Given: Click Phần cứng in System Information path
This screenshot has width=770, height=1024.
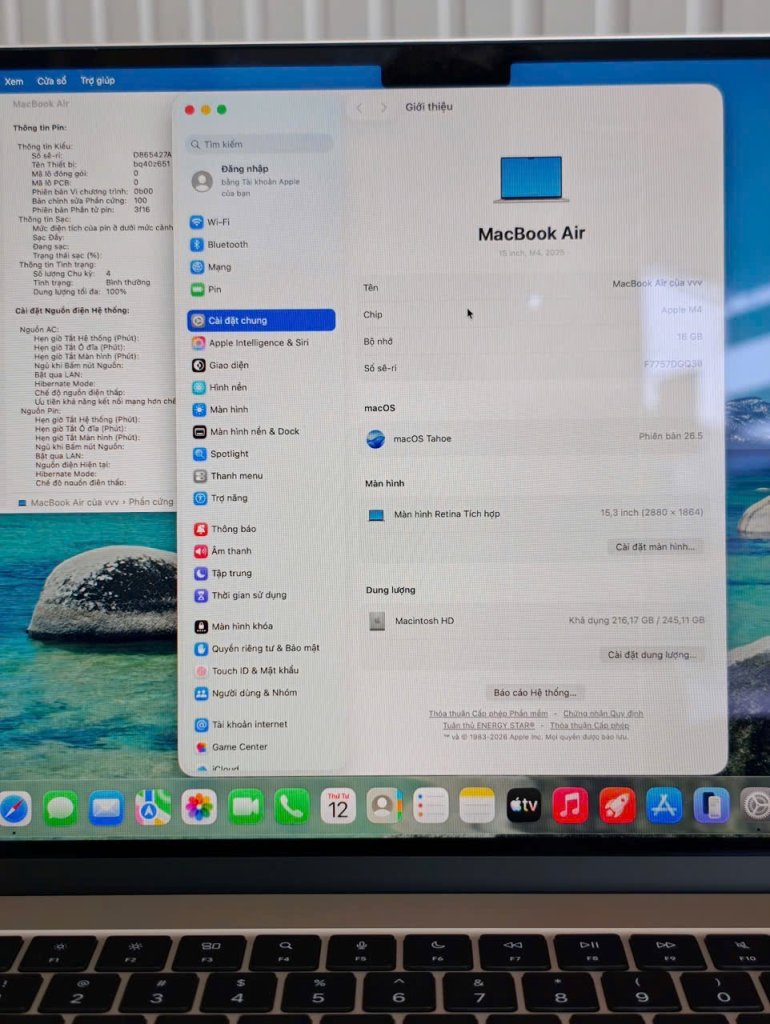Looking at the screenshot, I should [x=151, y=502].
